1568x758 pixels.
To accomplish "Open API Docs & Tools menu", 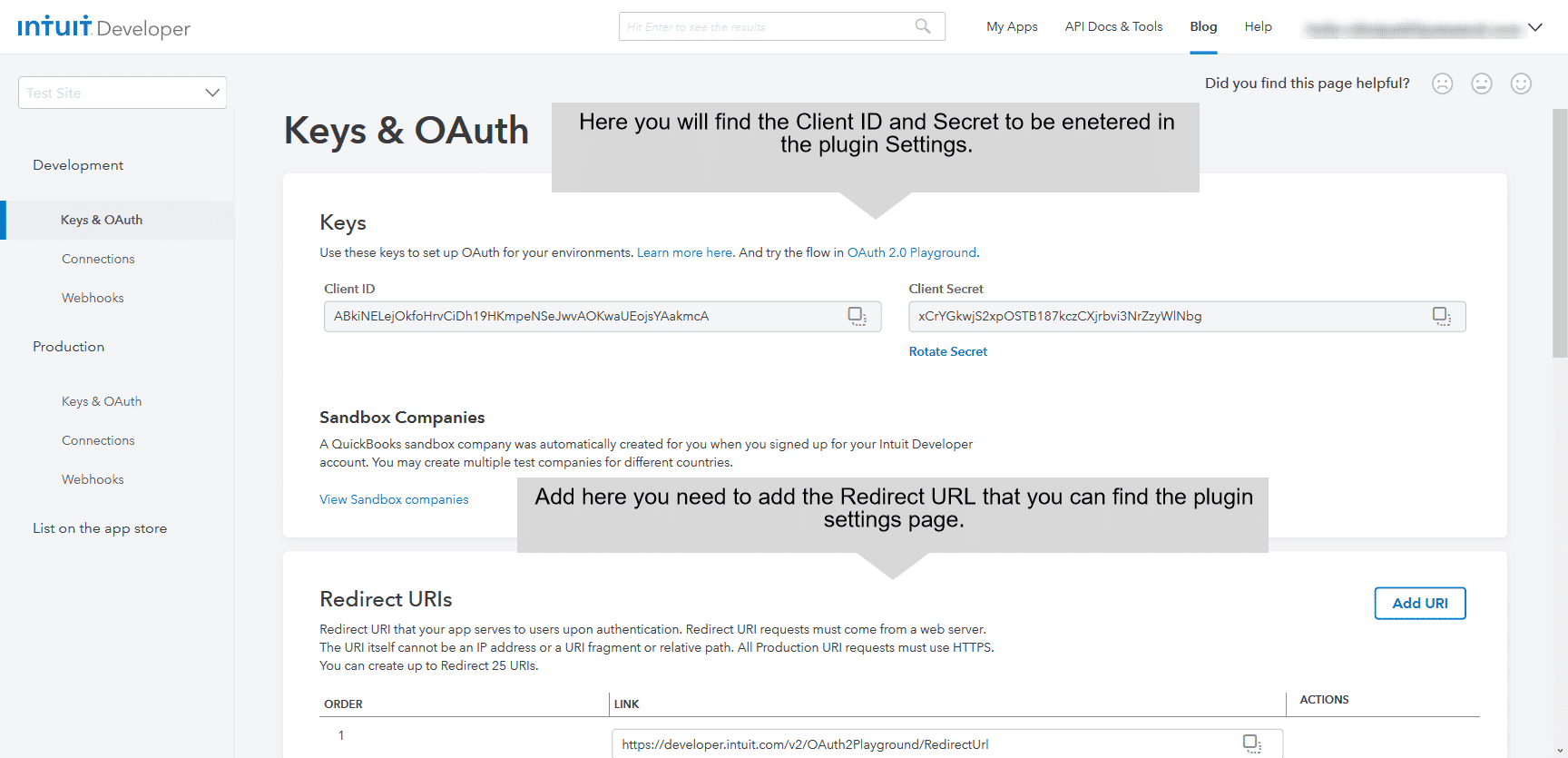I will pos(1113,26).
